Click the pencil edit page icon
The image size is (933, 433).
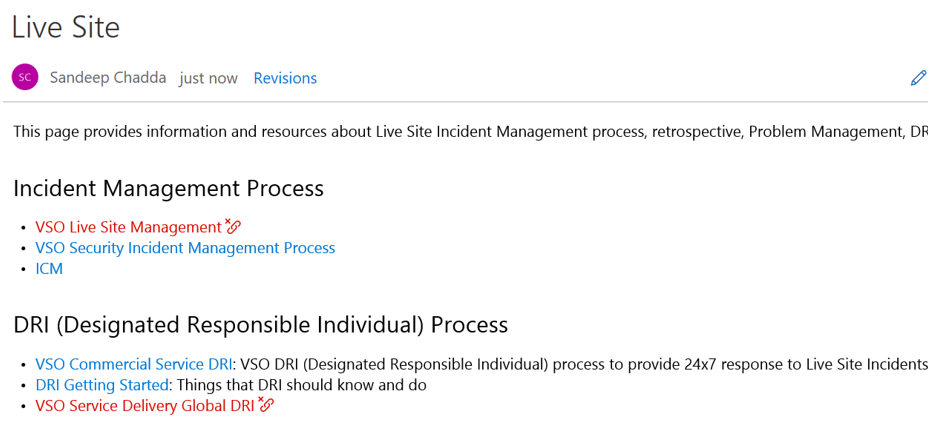pos(919,78)
